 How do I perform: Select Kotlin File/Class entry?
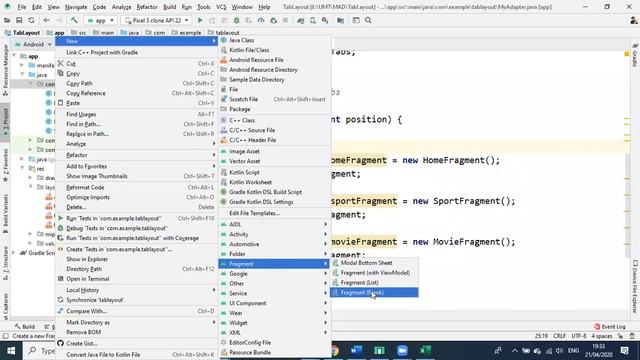(275, 50)
